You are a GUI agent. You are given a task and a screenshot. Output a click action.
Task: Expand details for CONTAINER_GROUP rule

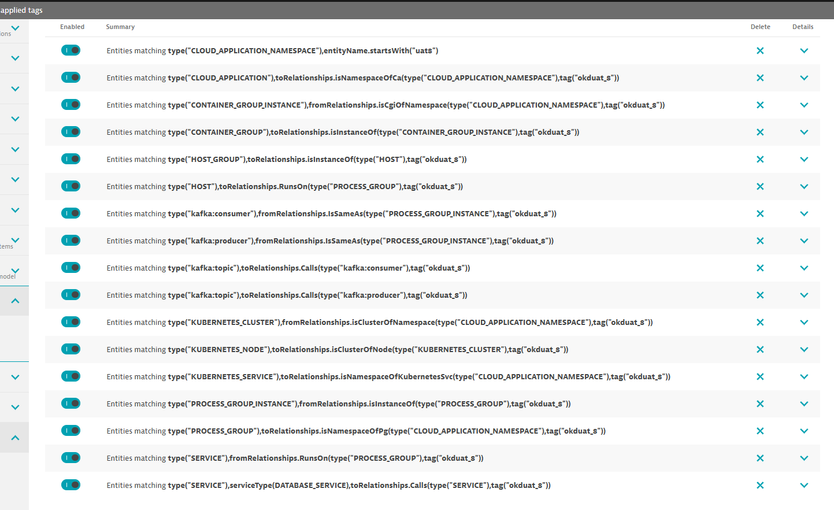(x=803, y=132)
